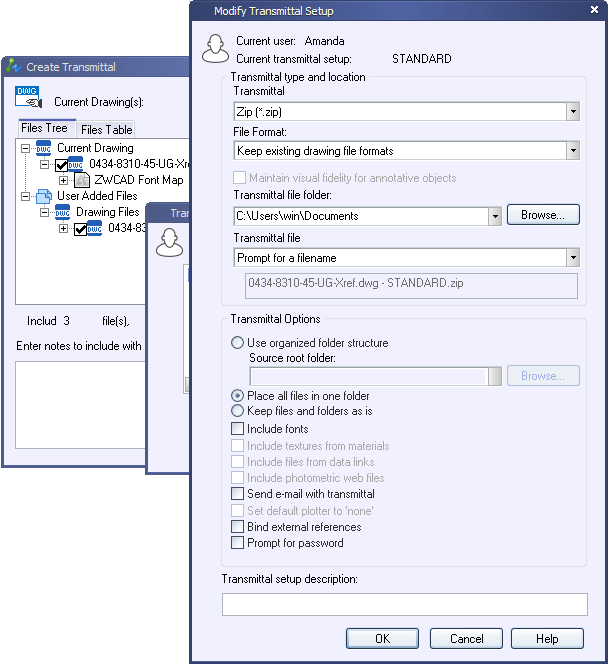
Task: Click the DWG icon beside 0434-8310-45-UG-Xref
Action: point(75,164)
